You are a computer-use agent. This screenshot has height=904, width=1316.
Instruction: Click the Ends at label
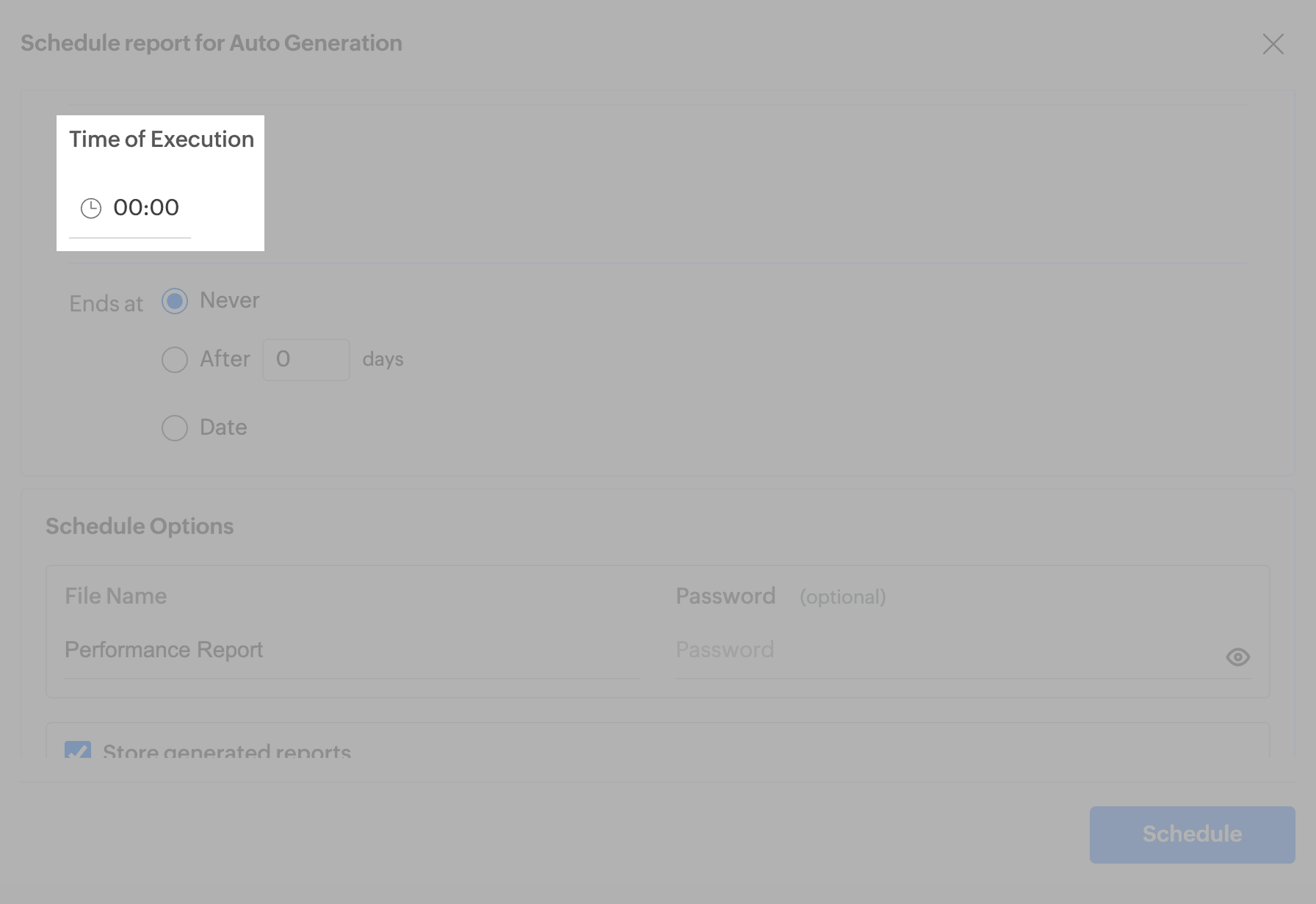(106, 304)
